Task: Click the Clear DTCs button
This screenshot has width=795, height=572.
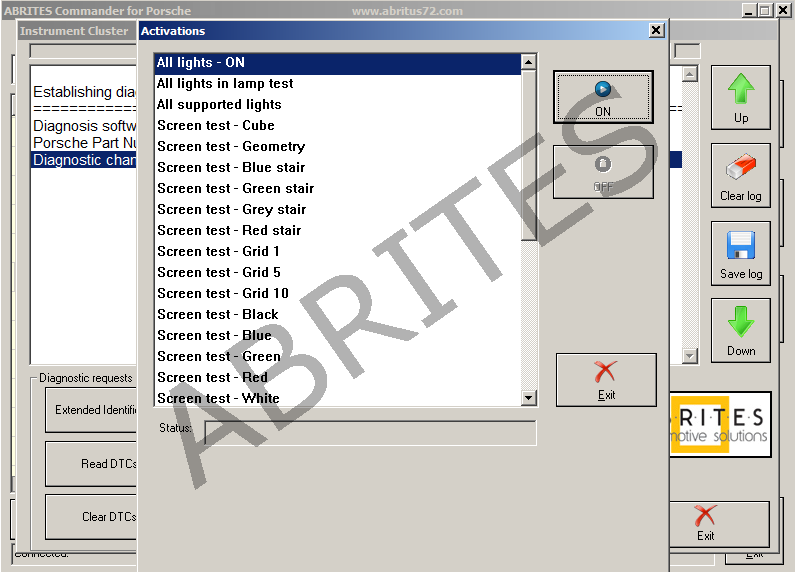Action: 91,517
